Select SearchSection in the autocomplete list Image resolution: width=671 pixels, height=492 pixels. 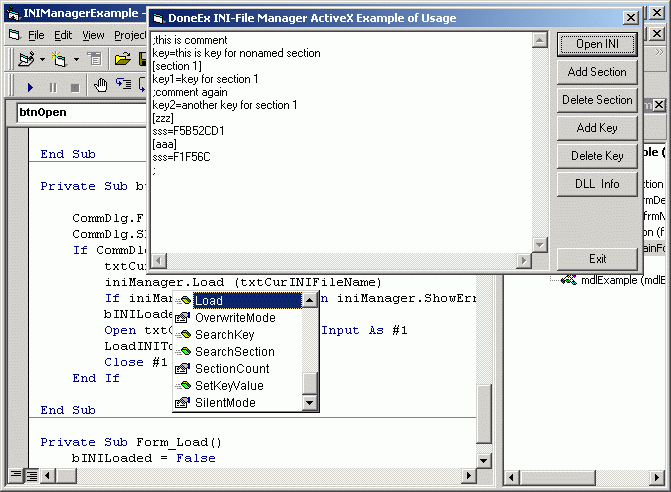(235, 352)
